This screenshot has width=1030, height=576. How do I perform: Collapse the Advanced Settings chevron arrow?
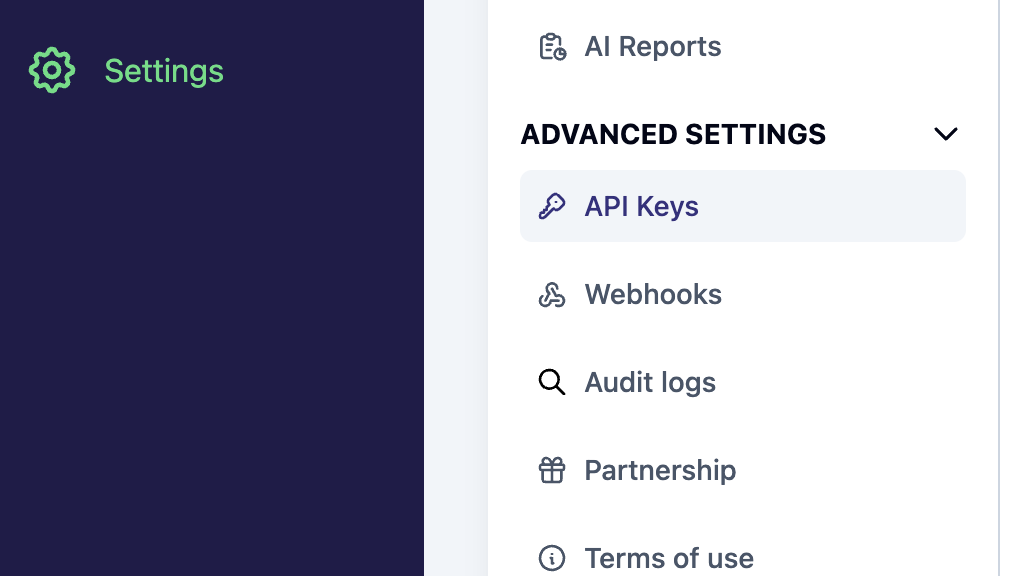tap(945, 134)
